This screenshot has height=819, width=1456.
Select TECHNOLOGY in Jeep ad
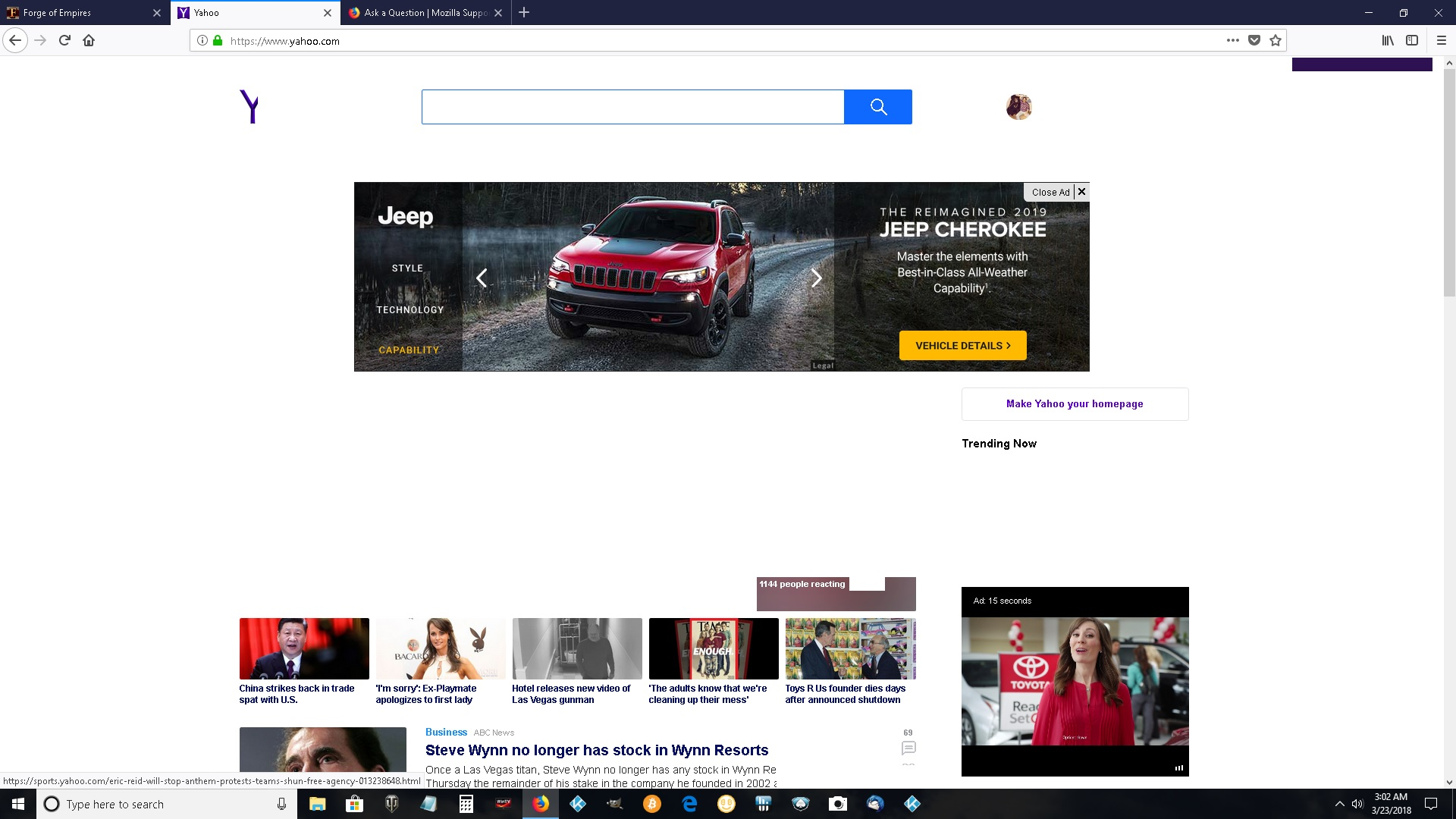click(x=409, y=309)
